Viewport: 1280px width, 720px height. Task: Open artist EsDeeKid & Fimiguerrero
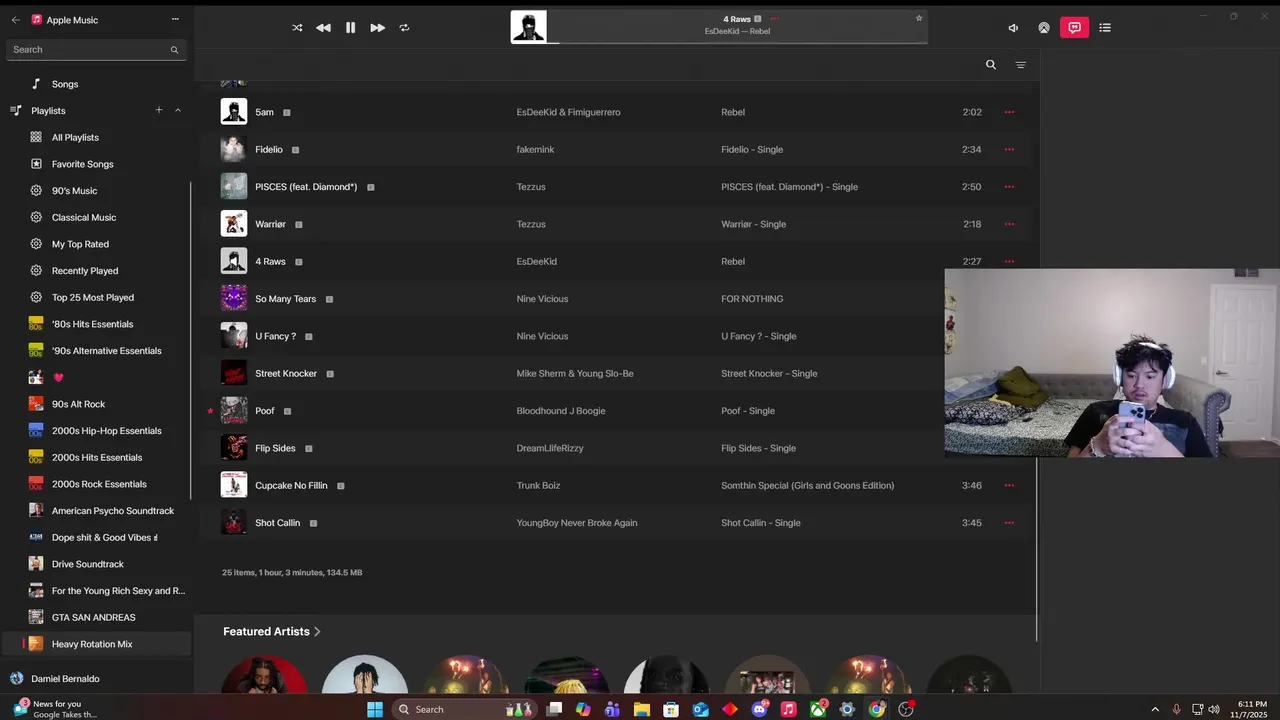[x=568, y=112]
